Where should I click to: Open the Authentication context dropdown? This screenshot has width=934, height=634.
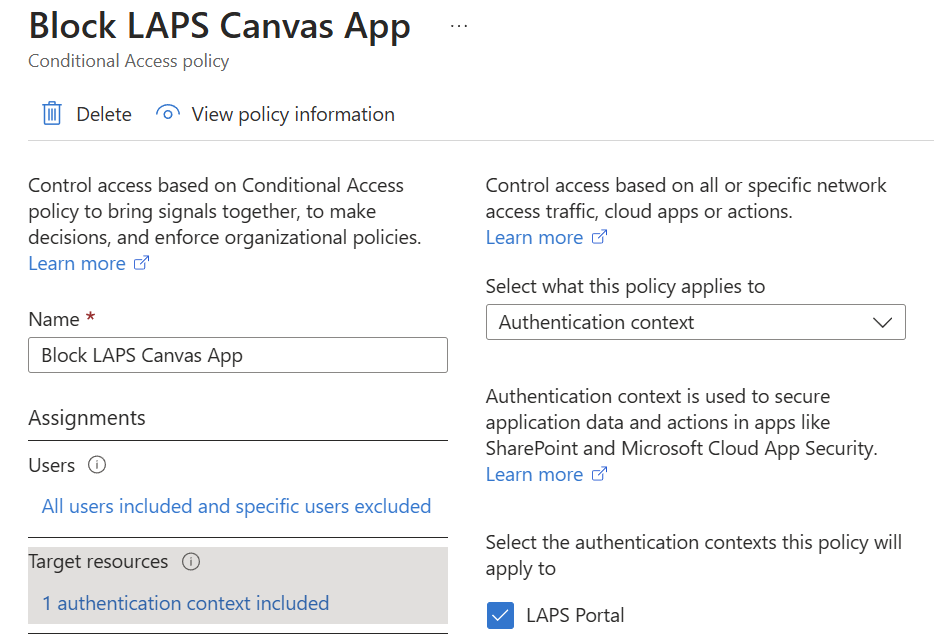[695, 322]
